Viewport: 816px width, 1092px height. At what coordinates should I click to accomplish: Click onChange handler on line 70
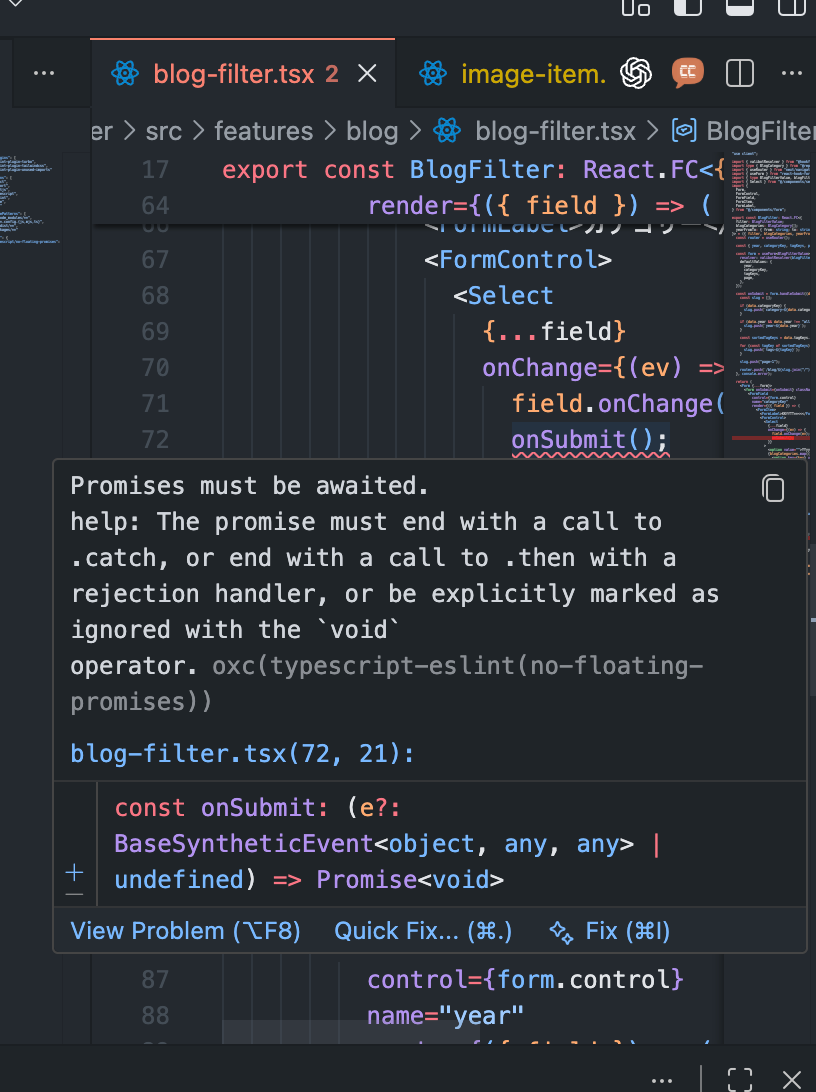point(603,368)
